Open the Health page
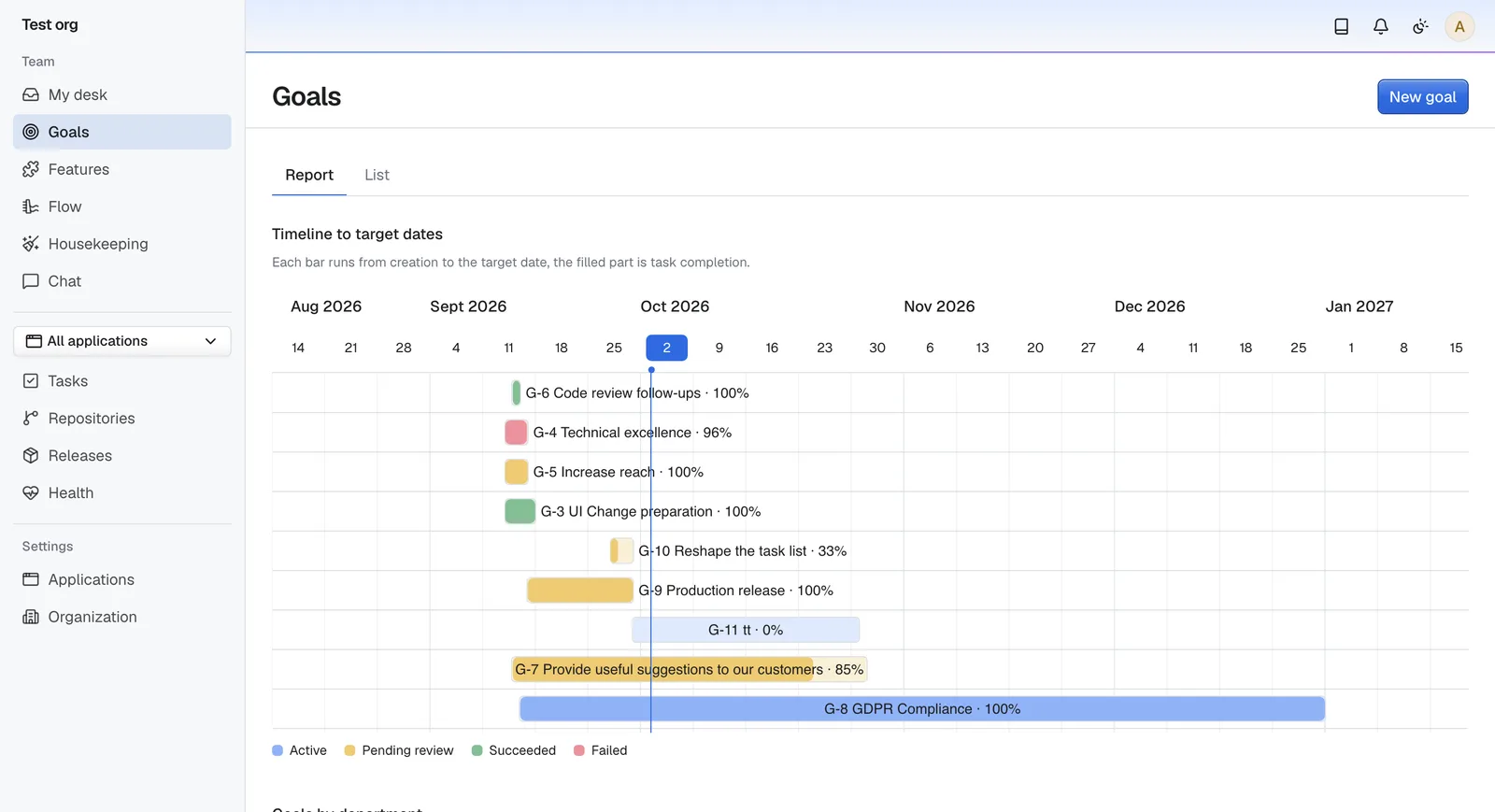The width and height of the screenshot is (1495, 812). tap(122, 493)
